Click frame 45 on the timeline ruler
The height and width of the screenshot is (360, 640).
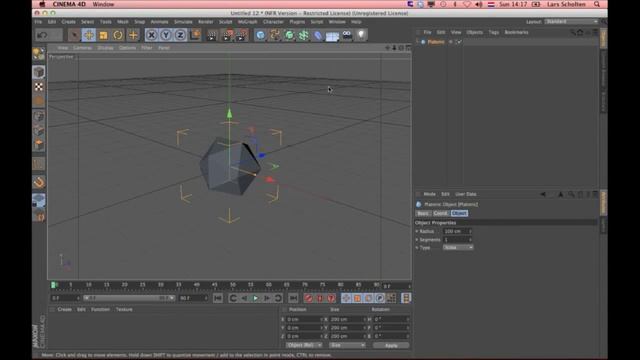(214, 284)
